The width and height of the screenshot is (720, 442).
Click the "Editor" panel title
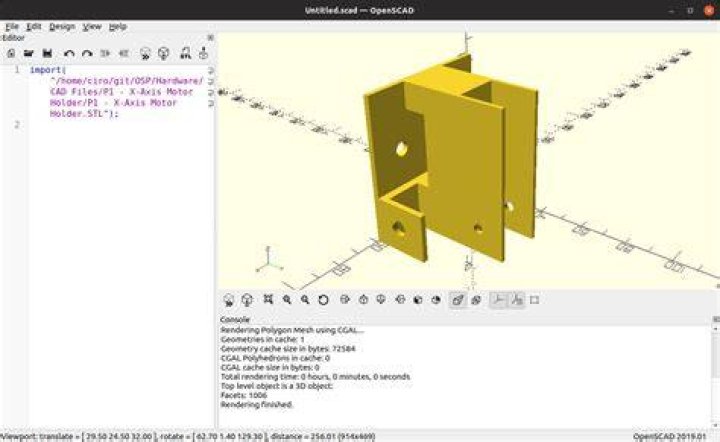[13, 38]
